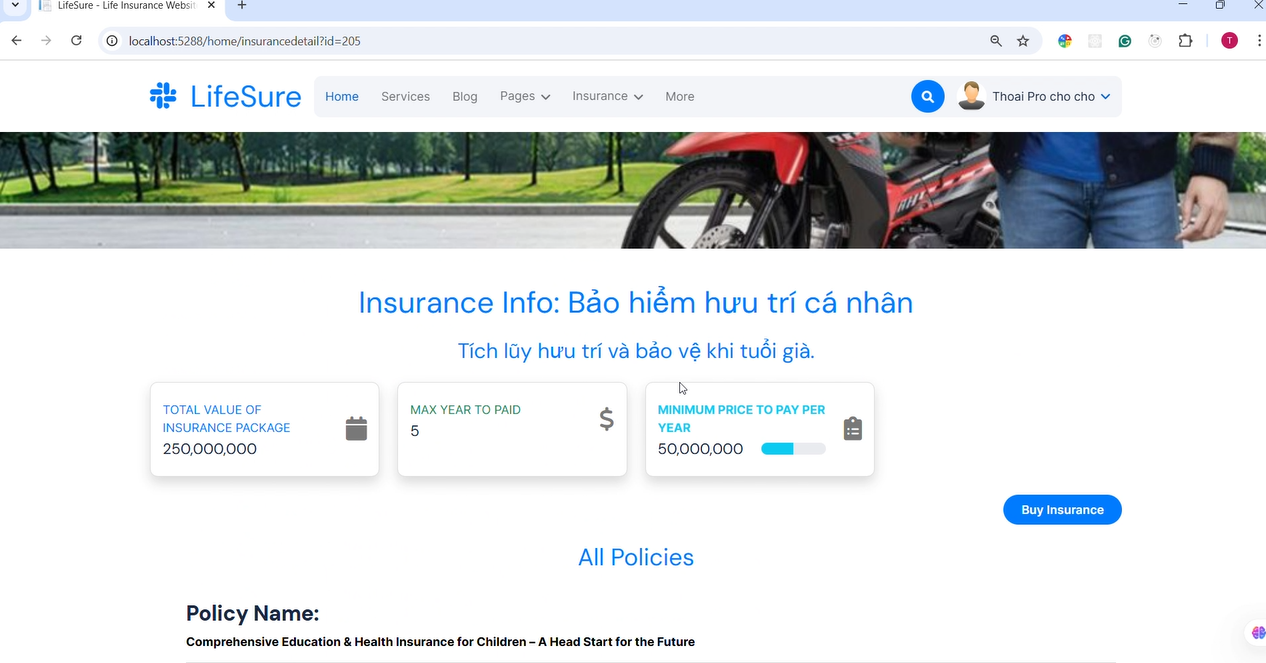Open the tab search chevron in browser
The width and height of the screenshot is (1266, 663).
click(15, 6)
